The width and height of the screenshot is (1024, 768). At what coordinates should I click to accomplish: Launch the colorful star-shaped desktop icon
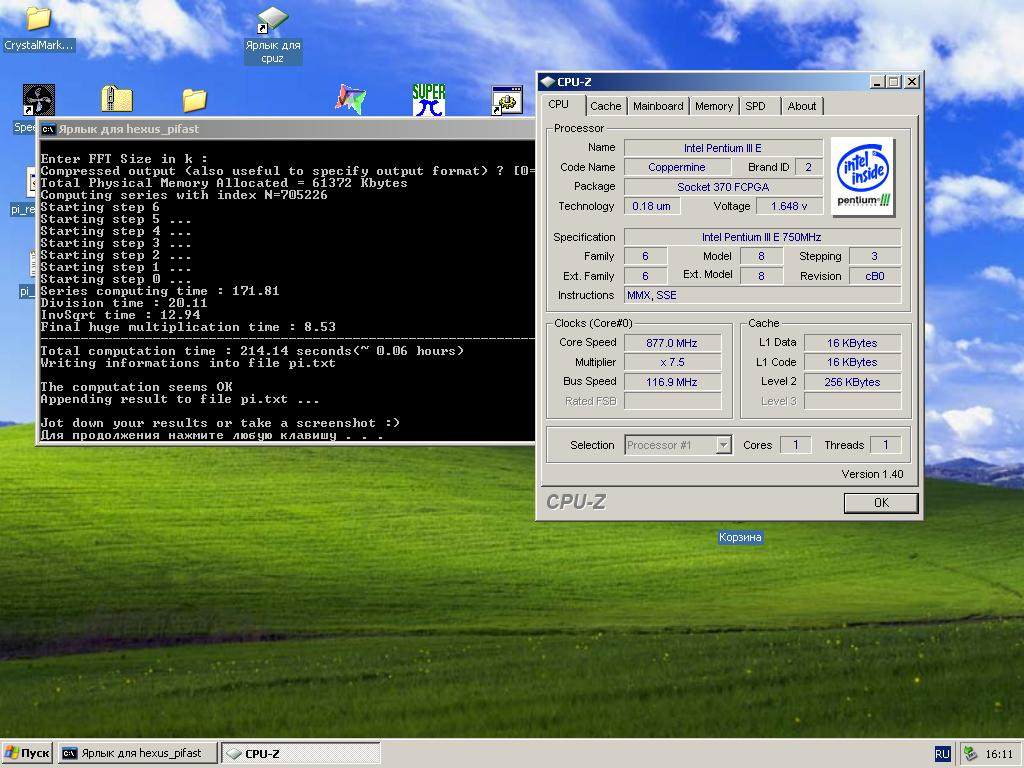pyautogui.click(x=351, y=99)
